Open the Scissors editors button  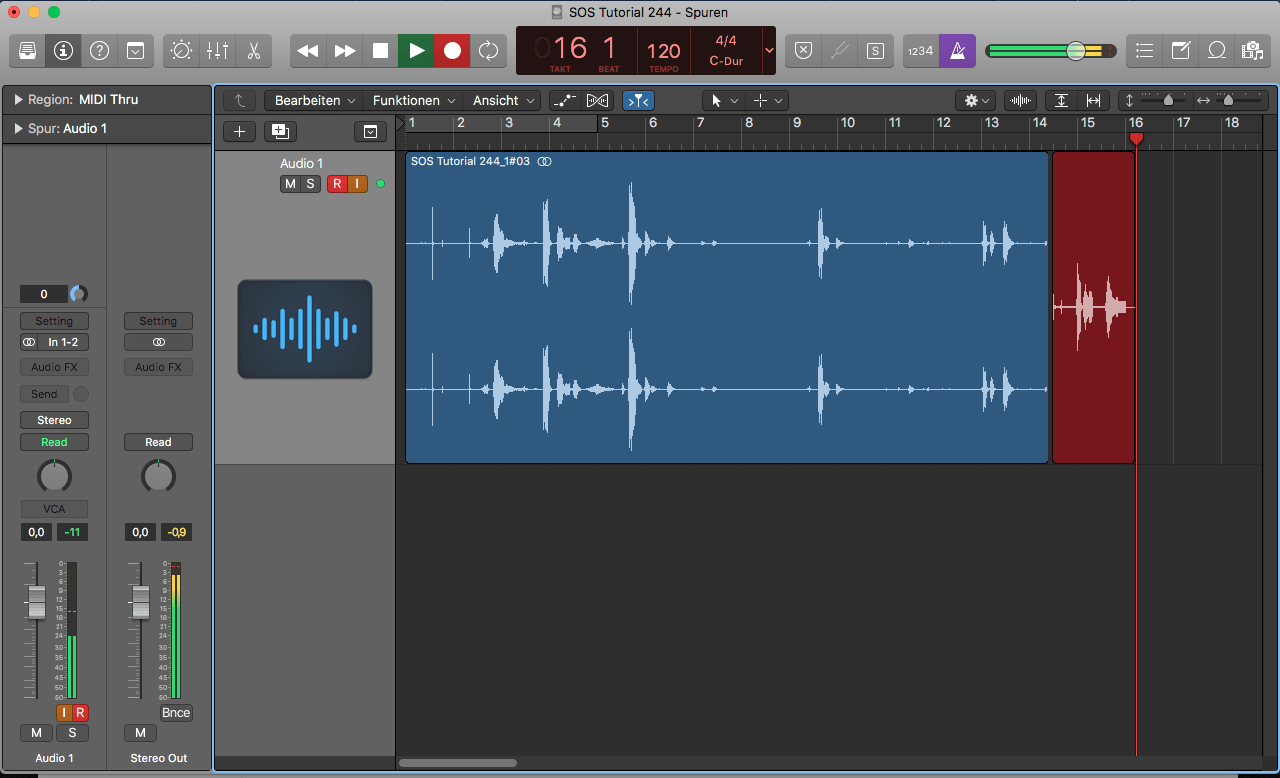tap(254, 51)
